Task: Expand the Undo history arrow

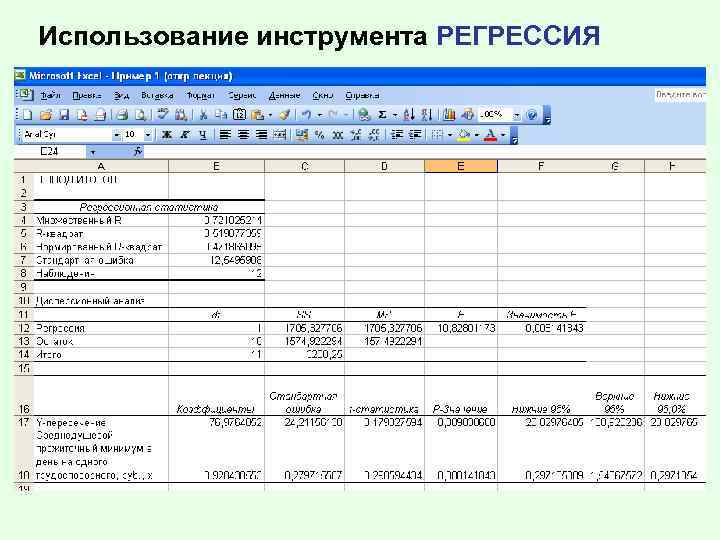Action: (x=320, y=115)
